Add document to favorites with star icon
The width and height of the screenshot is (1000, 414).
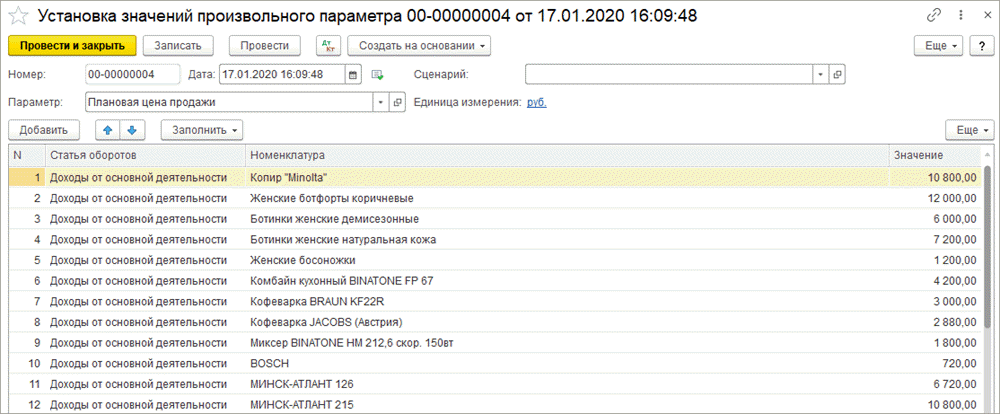coord(17,17)
